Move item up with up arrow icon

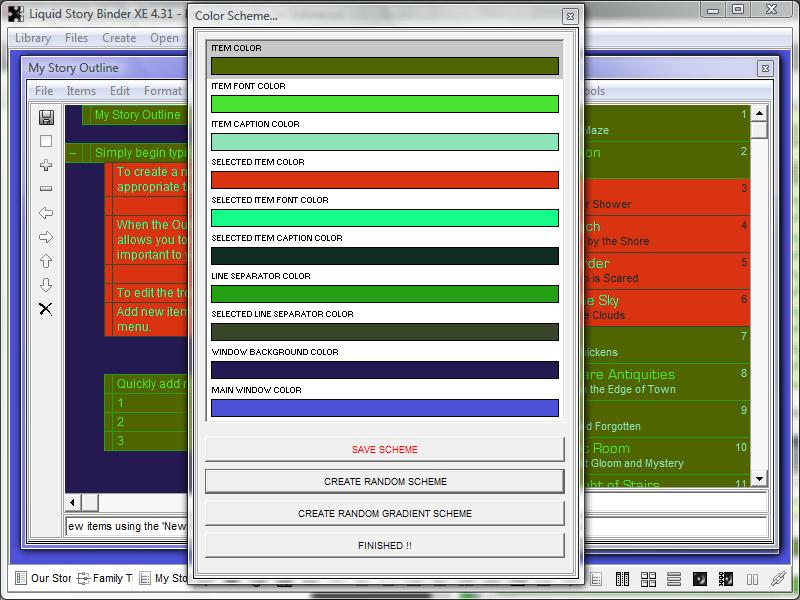click(46, 261)
